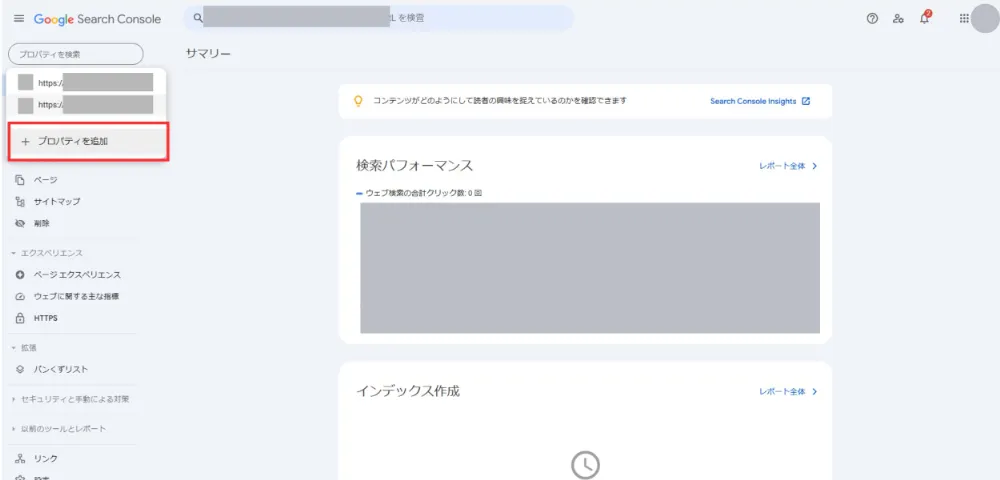Open the Google apps grid

tap(964, 19)
